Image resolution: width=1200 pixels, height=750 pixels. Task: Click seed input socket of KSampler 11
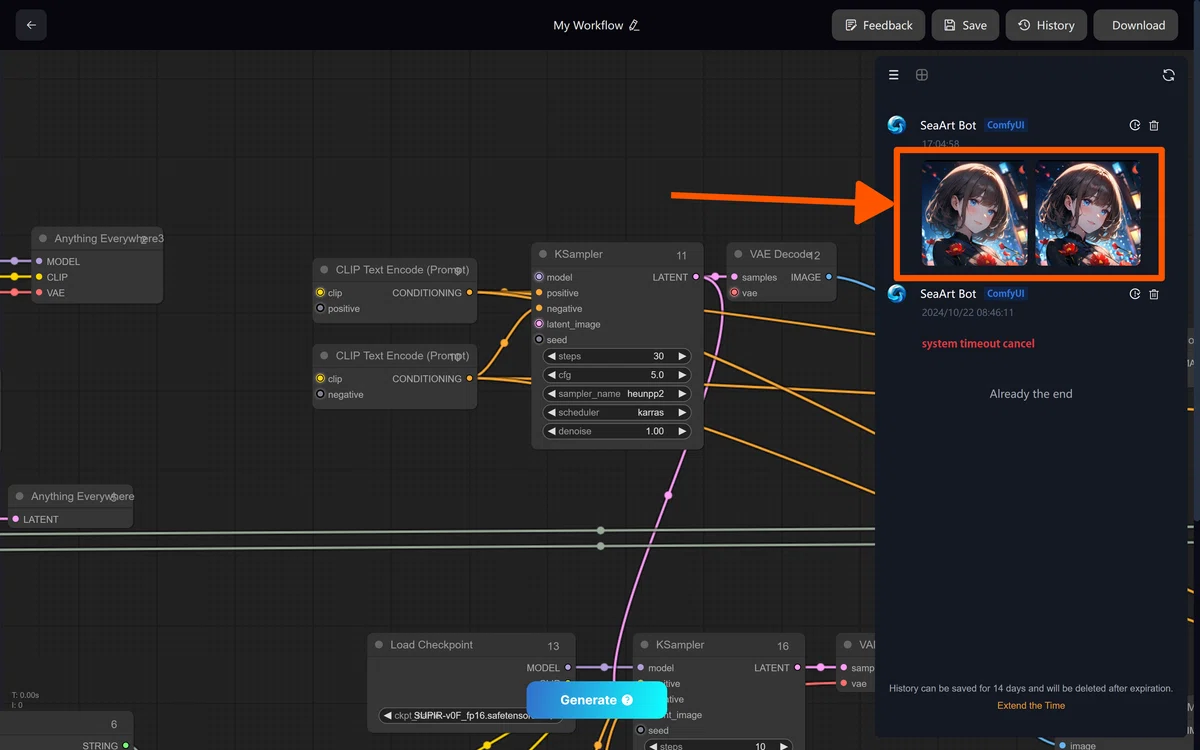coord(539,340)
